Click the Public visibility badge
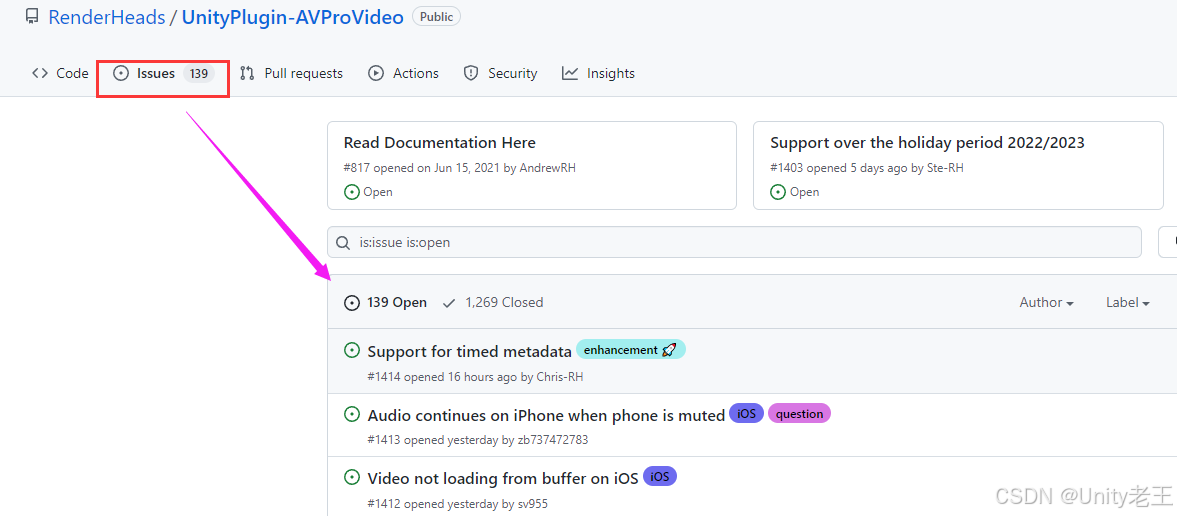 436,17
